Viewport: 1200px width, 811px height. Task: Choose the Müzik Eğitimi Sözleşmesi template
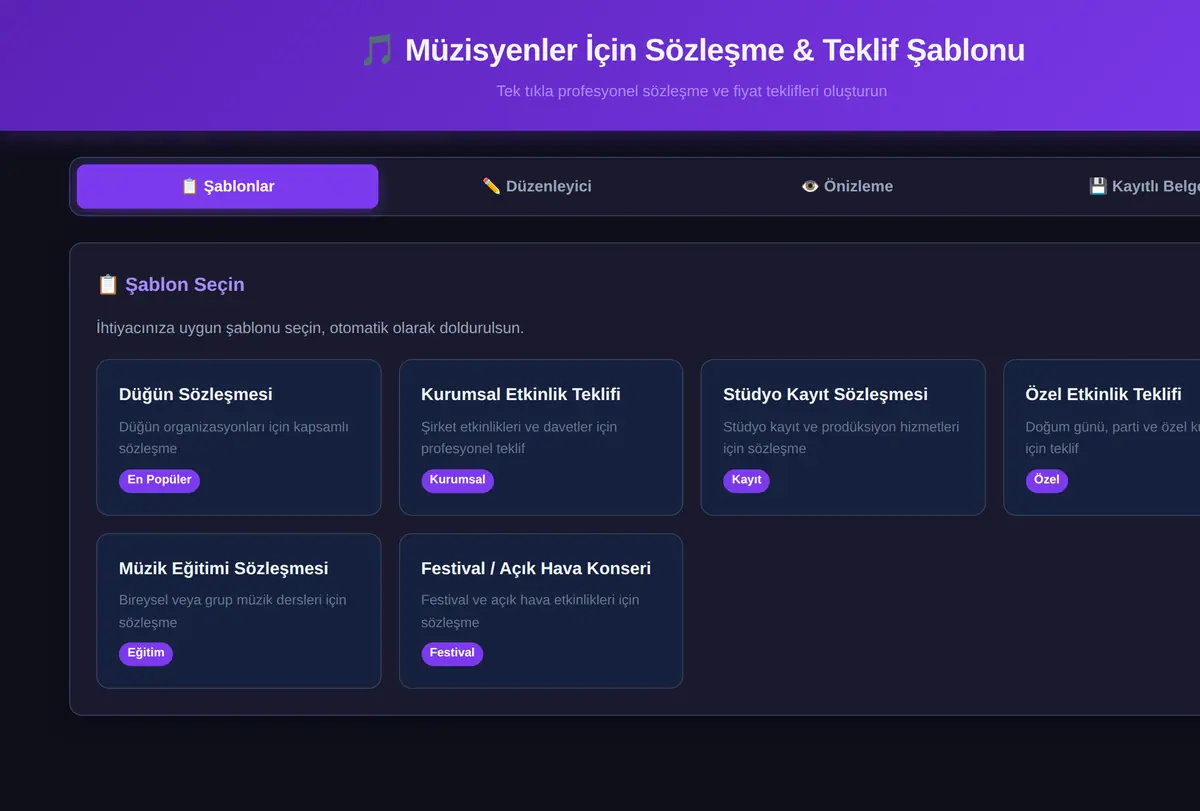[239, 611]
